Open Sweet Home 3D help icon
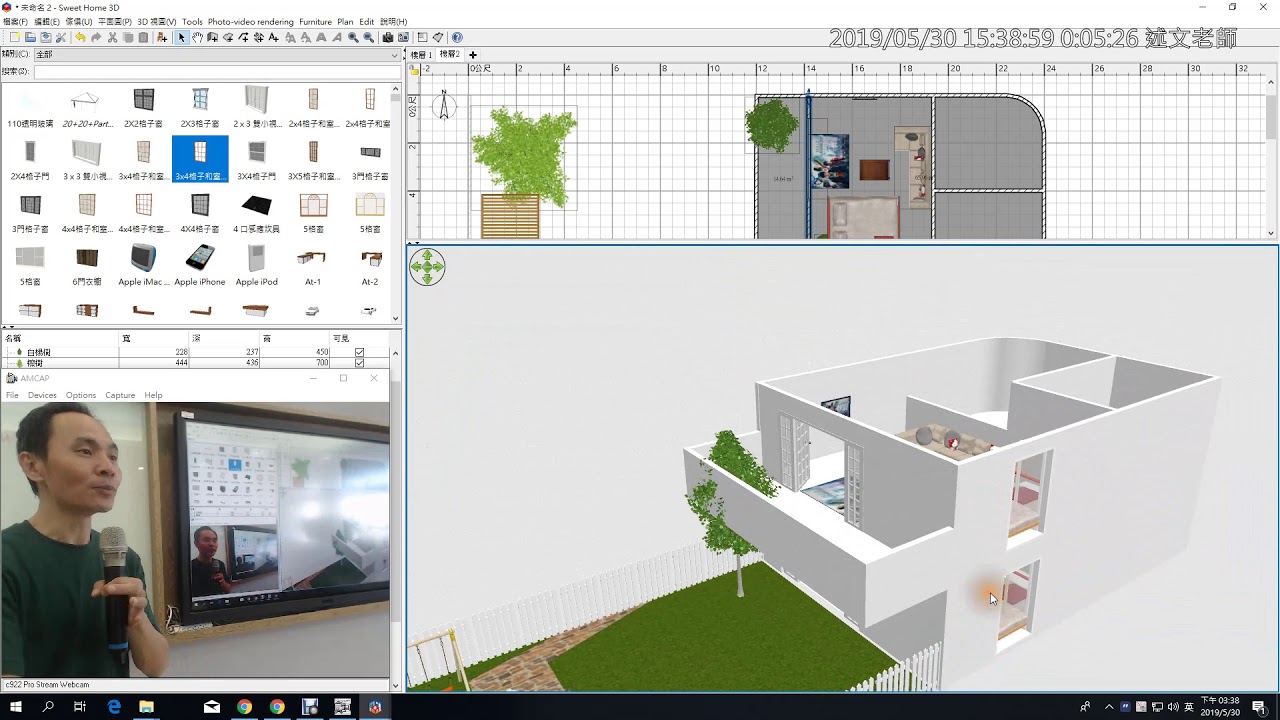Image resolution: width=1280 pixels, height=720 pixels. (457, 37)
